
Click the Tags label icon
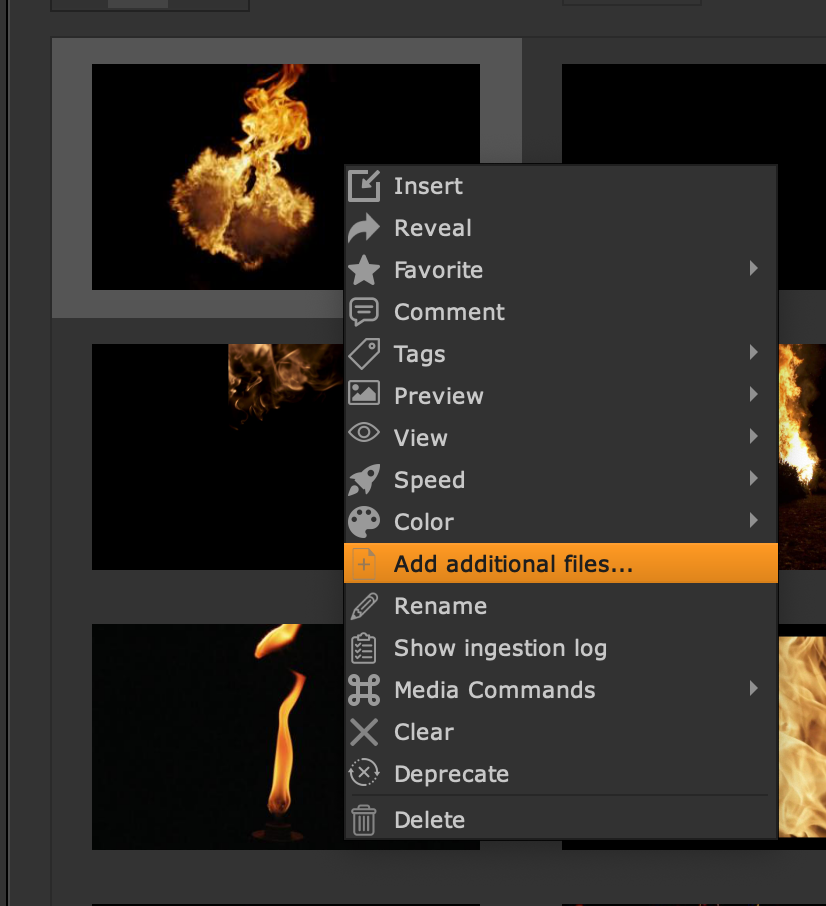click(x=364, y=354)
